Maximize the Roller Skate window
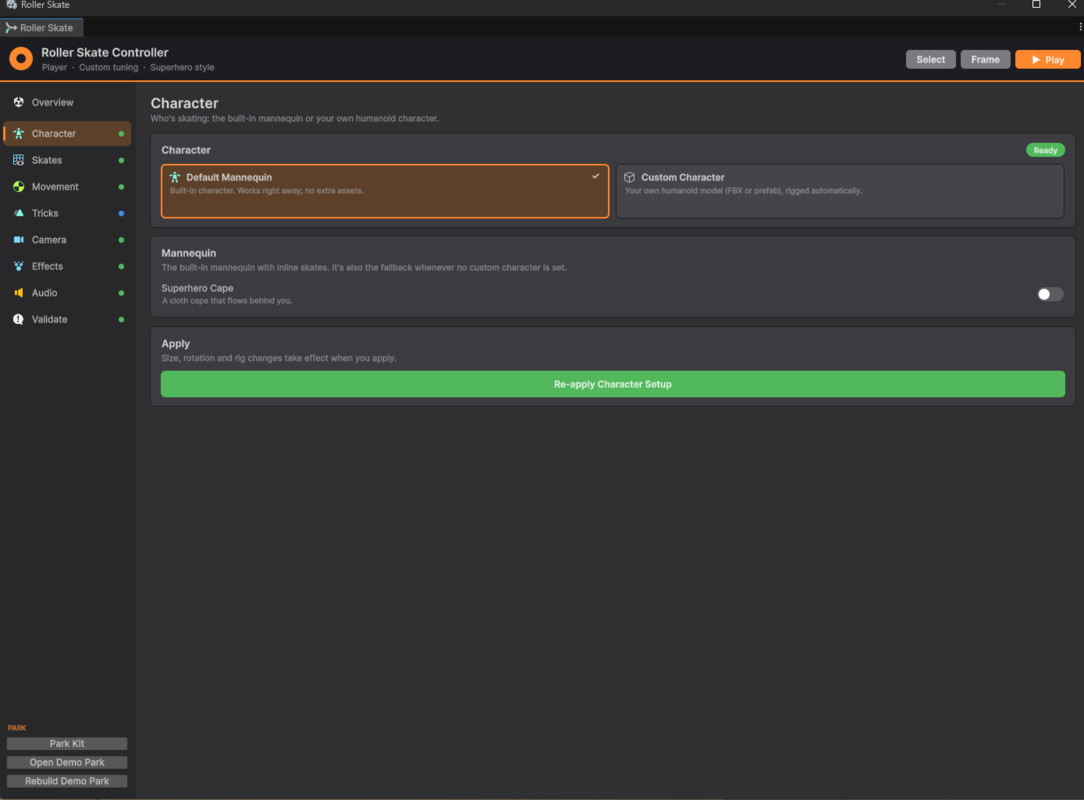 [1036, 5]
